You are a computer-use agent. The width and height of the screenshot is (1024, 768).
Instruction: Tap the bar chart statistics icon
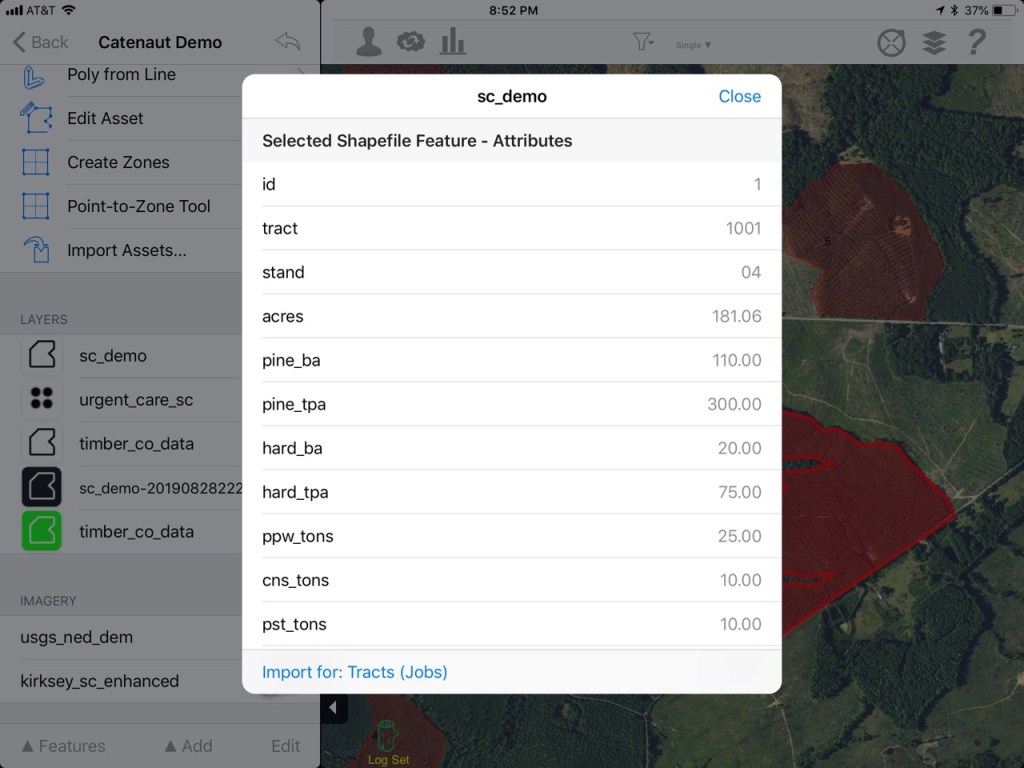tap(453, 42)
